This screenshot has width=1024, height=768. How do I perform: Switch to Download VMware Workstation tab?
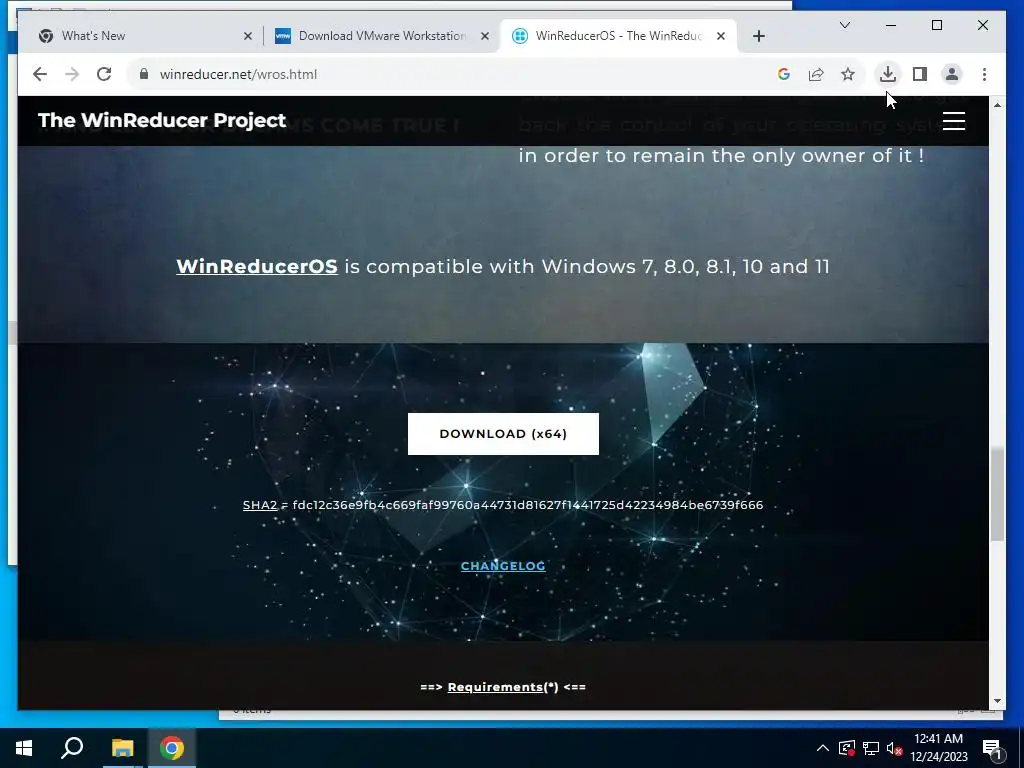[382, 36]
